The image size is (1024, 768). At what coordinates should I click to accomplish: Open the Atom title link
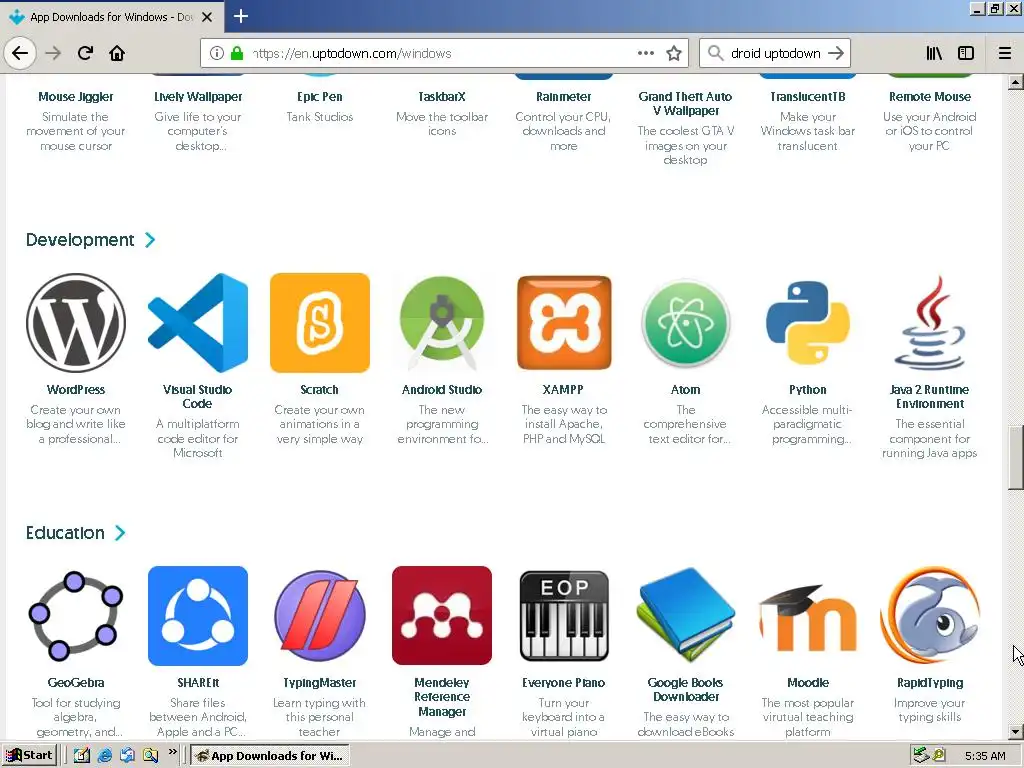686,390
